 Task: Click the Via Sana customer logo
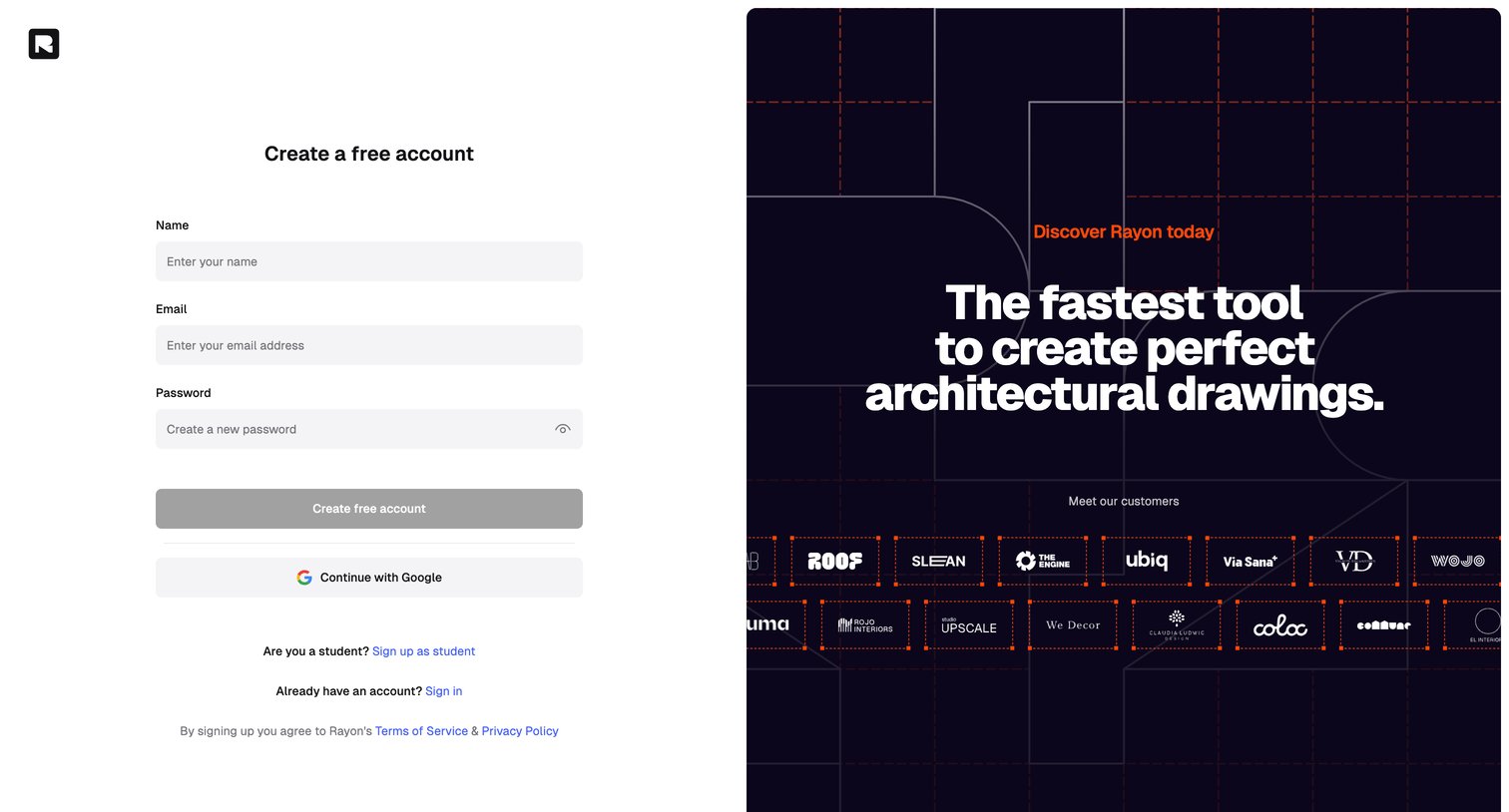coord(1251,561)
